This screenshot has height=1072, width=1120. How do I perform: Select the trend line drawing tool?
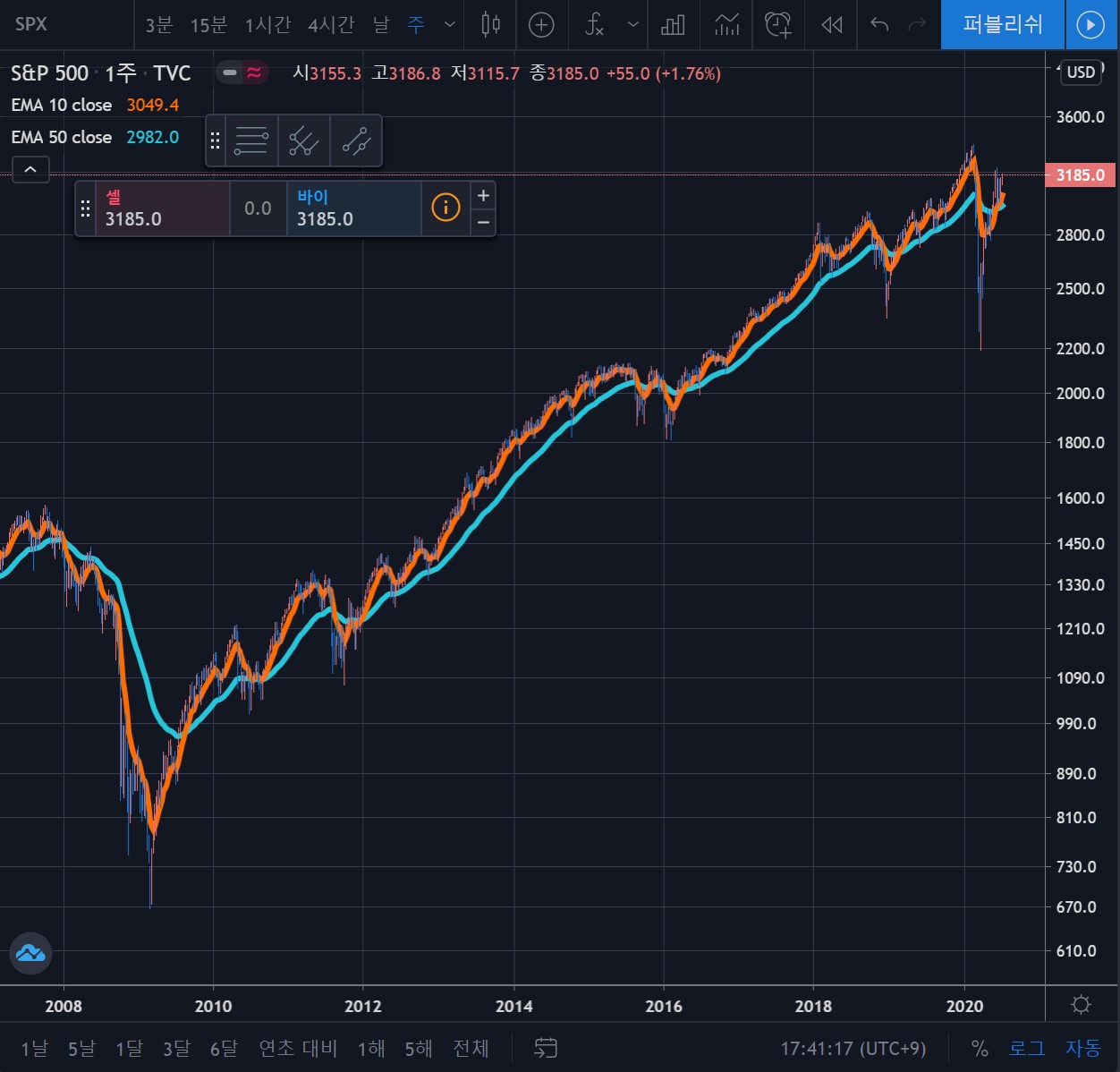[x=356, y=140]
